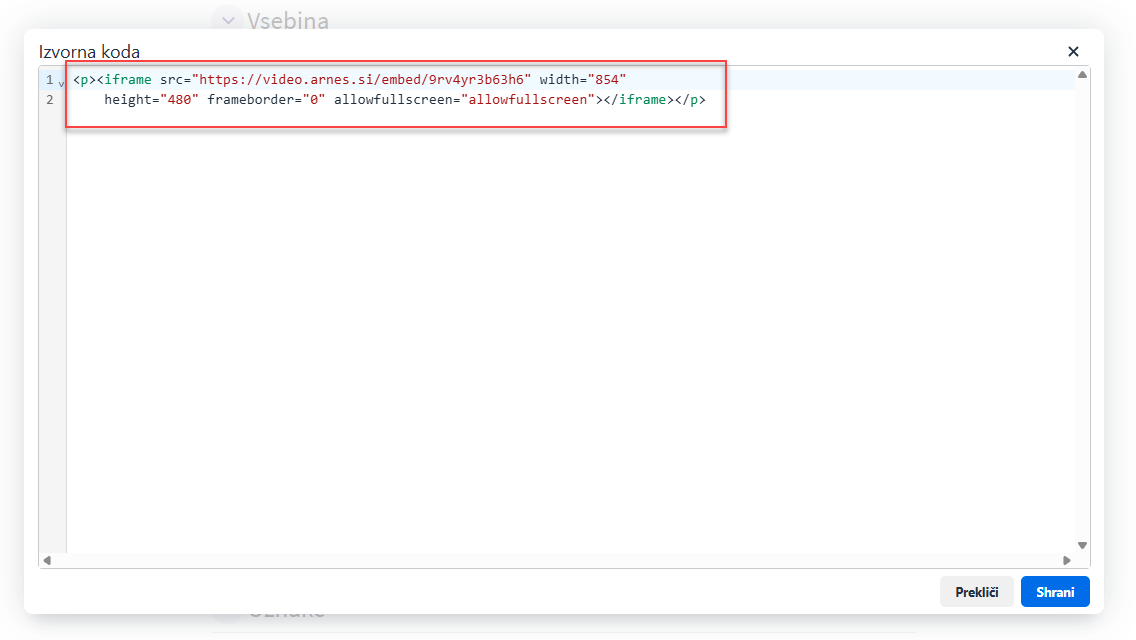This screenshot has height=640, width=1136.
Task: Click the width value "854"
Action: point(607,79)
